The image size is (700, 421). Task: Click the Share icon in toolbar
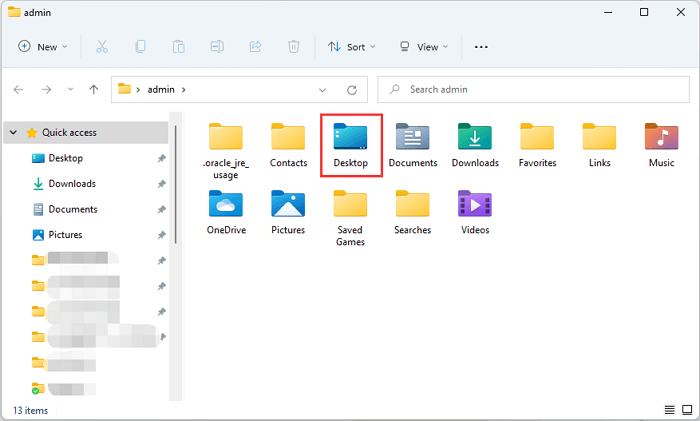click(x=255, y=47)
